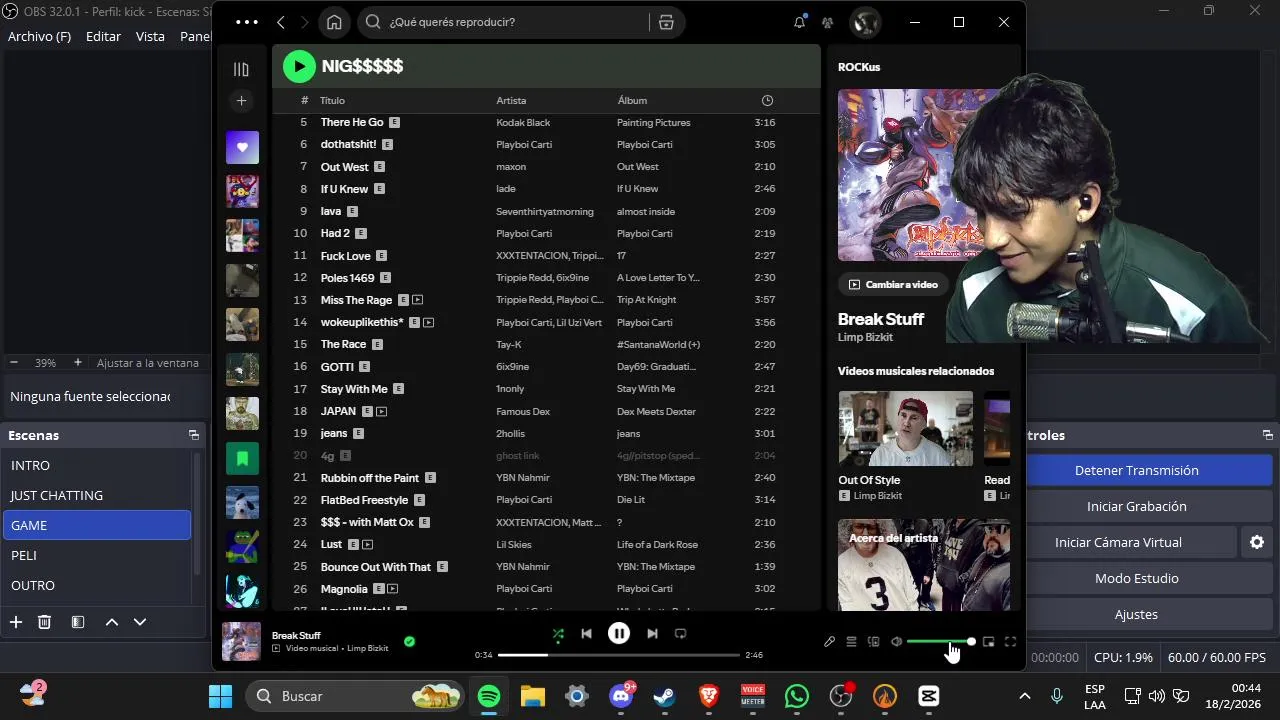Enter Spotify full screen mode
This screenshot has height=720, width=1280.
pyautogui.click(x=1010, y=642)
